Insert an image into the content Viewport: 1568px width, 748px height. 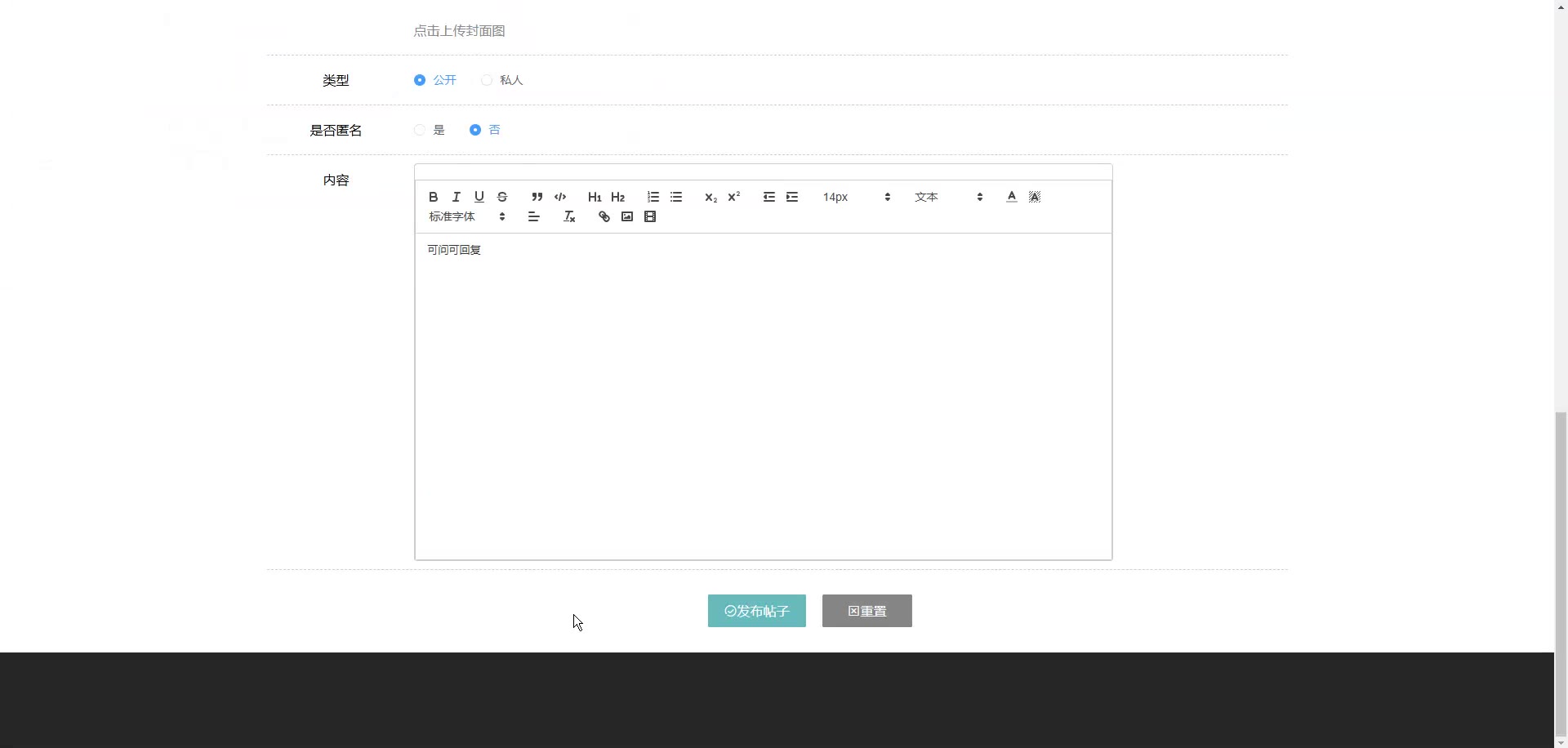[x=627, y=216]
